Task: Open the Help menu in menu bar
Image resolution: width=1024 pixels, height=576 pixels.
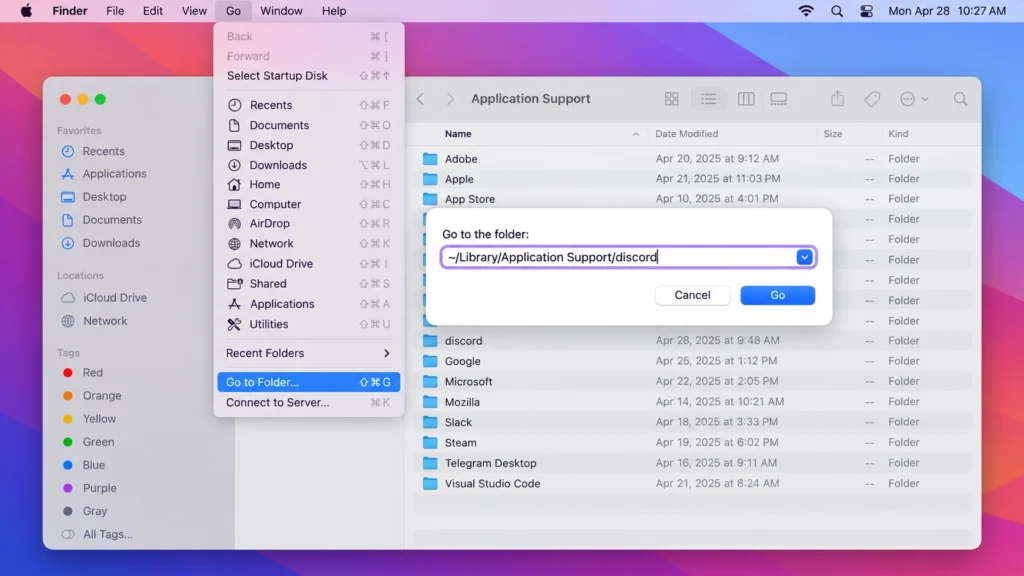Action: (x=334, y=11)
